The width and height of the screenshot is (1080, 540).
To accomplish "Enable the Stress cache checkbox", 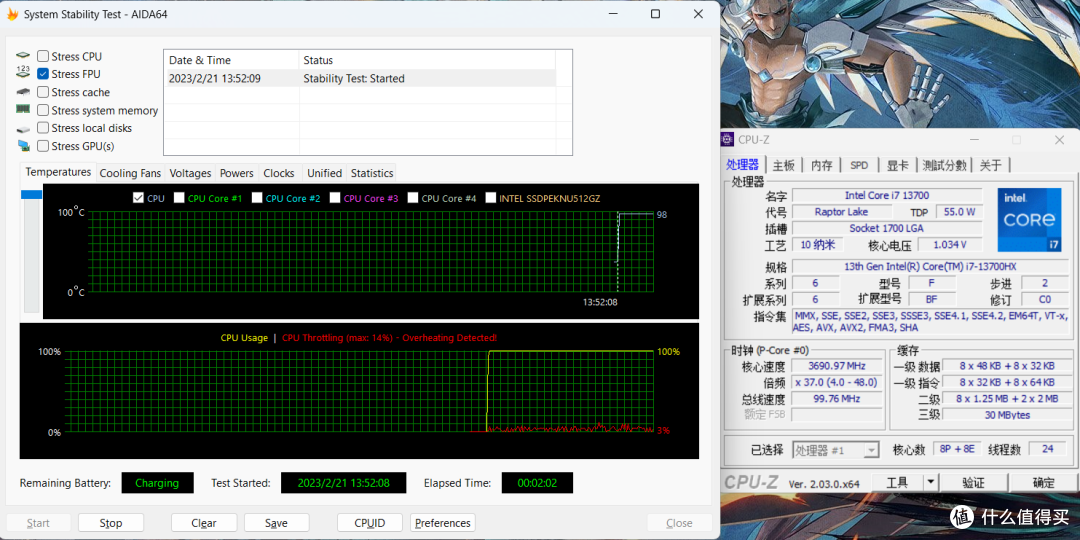I will [x=43, y=92].
